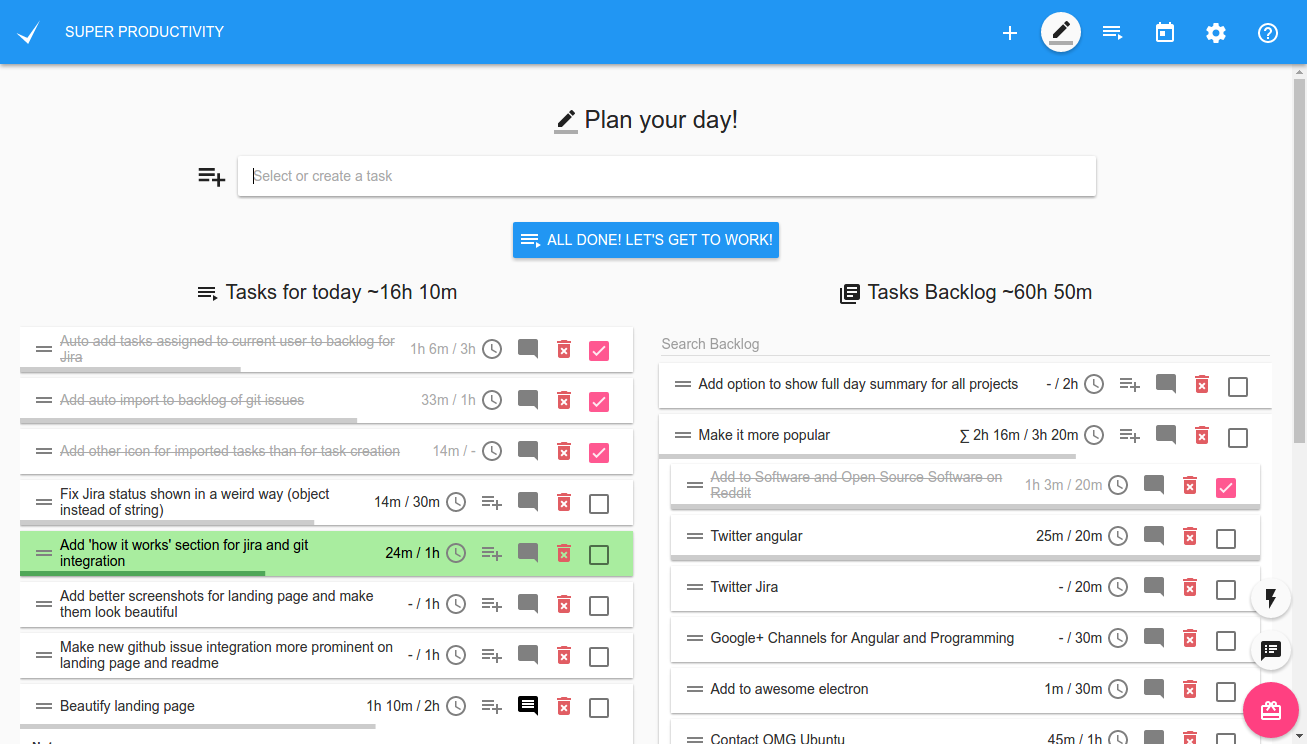This screenshot has height=744, width=1307.
Task: Click the Plan your day pencil icon
Action: click(1060, 32)
